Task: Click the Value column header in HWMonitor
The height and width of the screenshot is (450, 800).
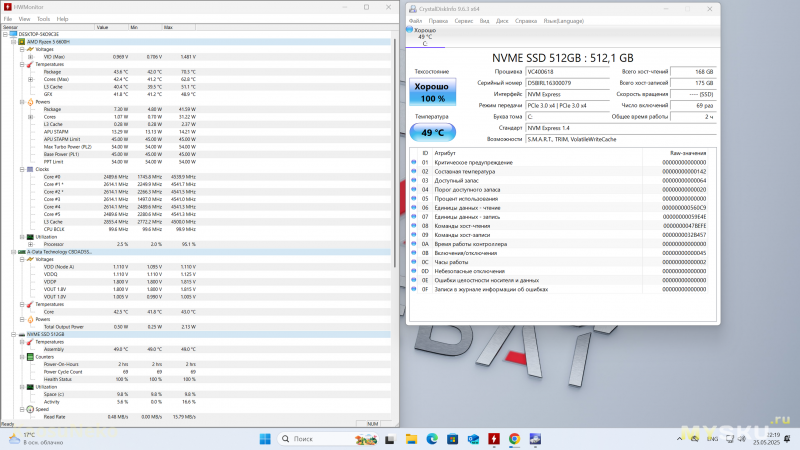Action: coord(112,27)
